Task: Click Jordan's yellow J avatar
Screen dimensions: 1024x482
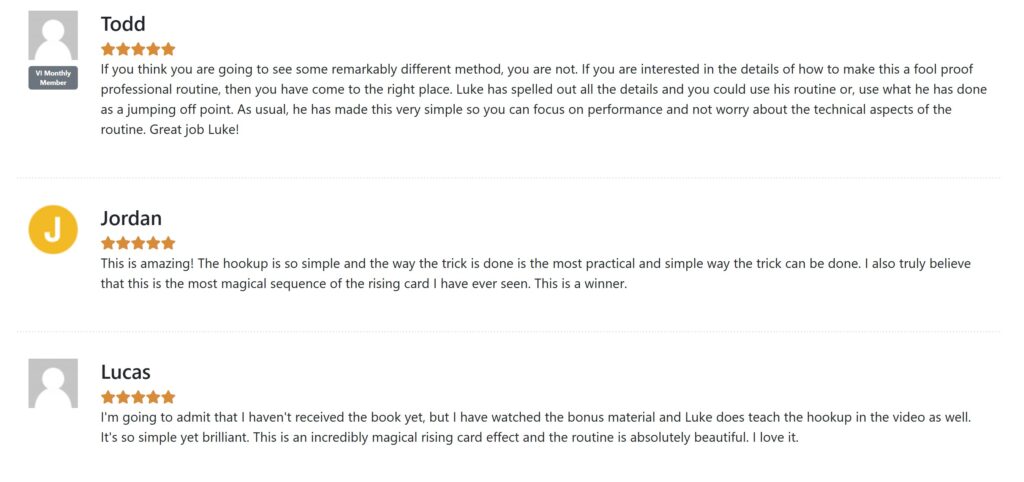Action: [53, 229]
